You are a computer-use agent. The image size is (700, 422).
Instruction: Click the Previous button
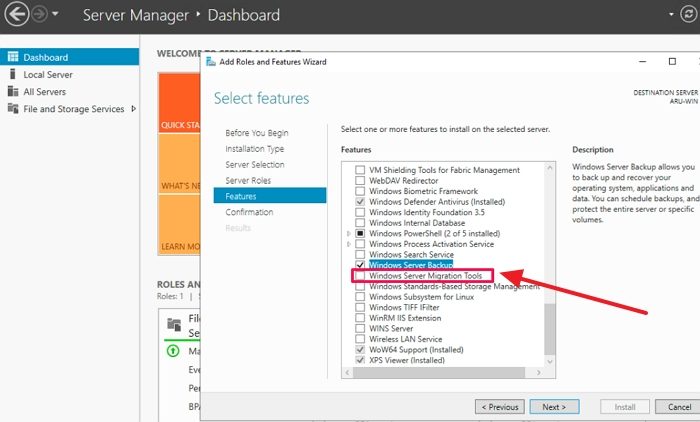[500, 407]
